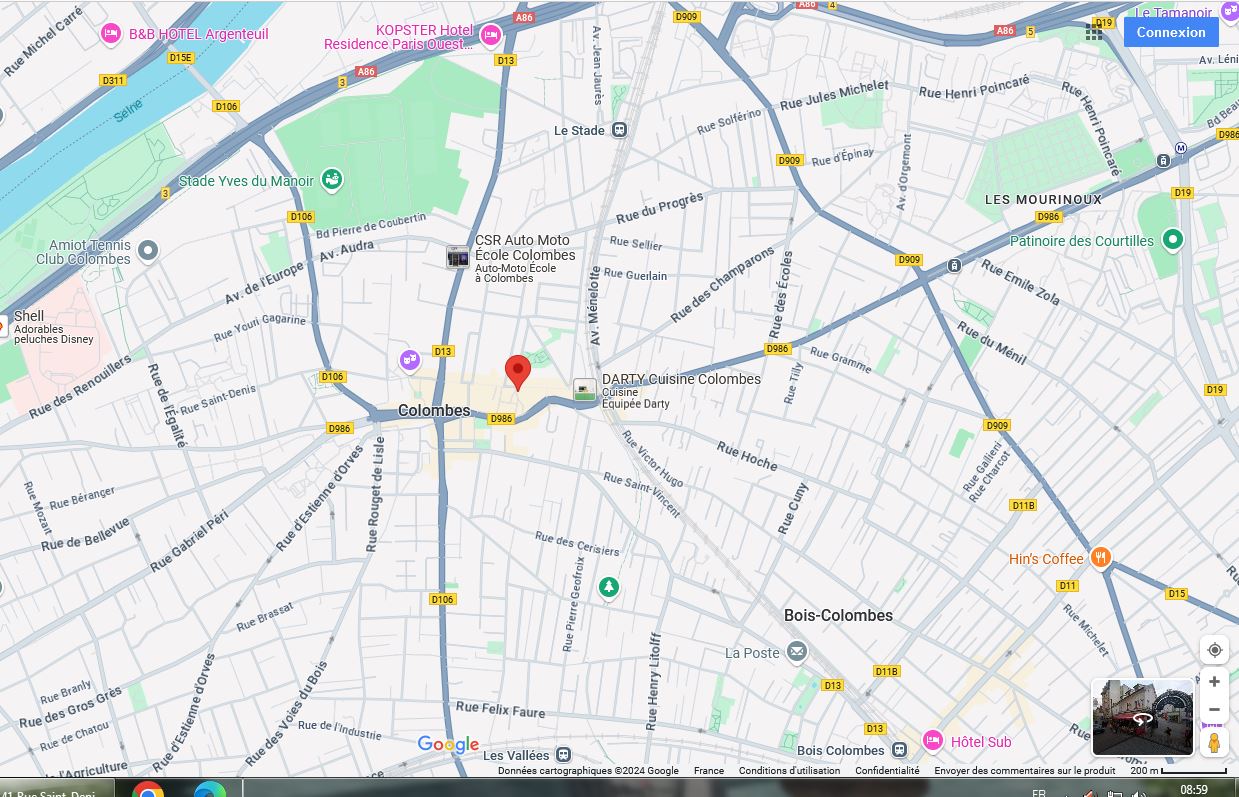The width and height of the screenshot is (1239, 797).
Task: Select the yellow Pegman Street View icon
Action: [1214, 743]
